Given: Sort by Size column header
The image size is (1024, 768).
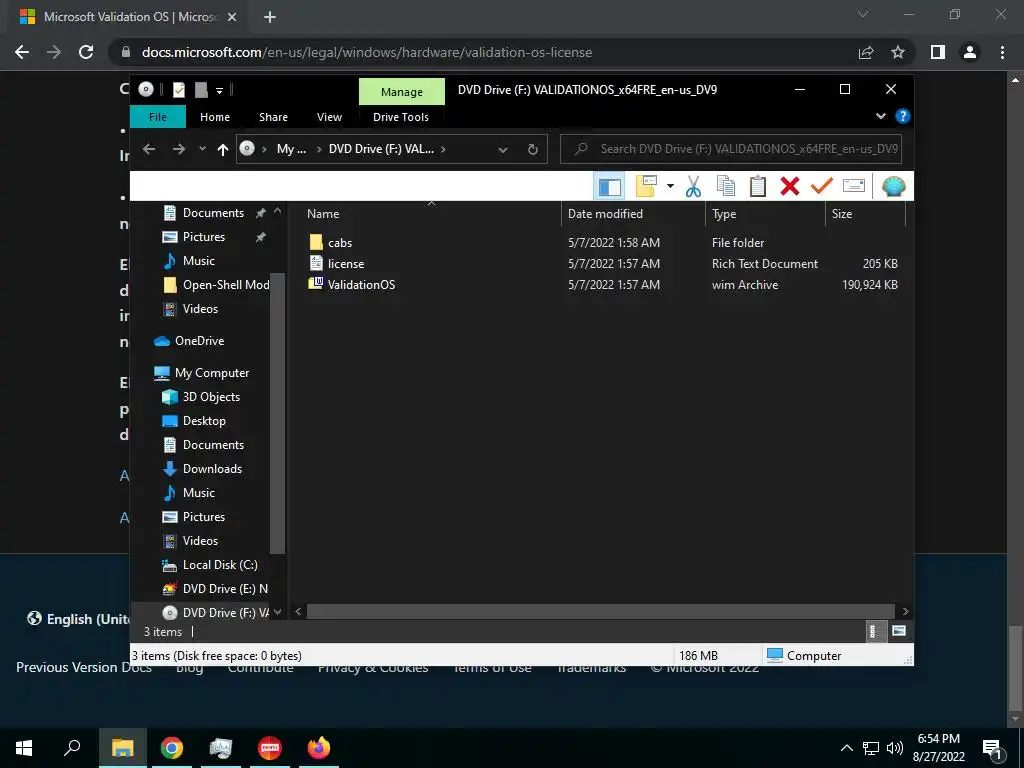Looking at the screenshot, I should (x=865, y=214).
